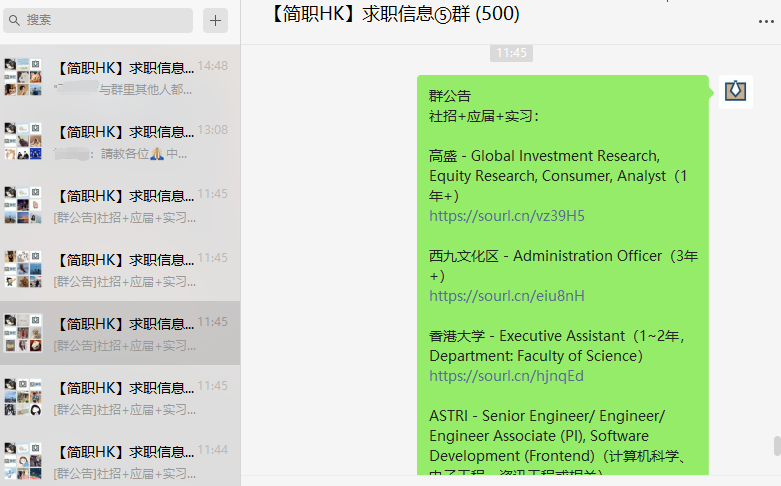
Task: Click the chat title 【简职HK】求职信息⑤群 (500)
Action: [395, 14]
